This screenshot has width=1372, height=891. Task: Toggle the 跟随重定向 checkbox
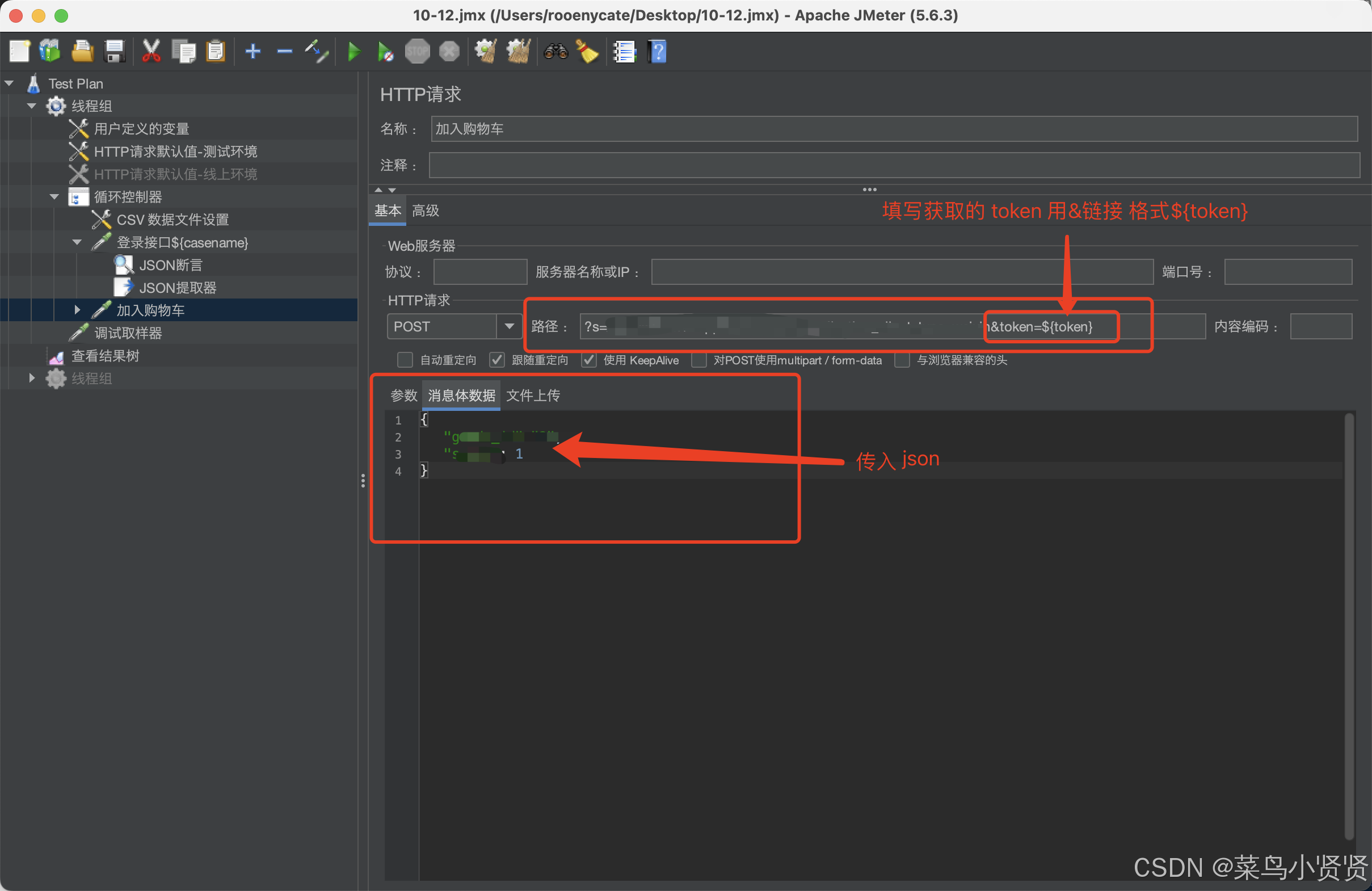click(497, 360)
